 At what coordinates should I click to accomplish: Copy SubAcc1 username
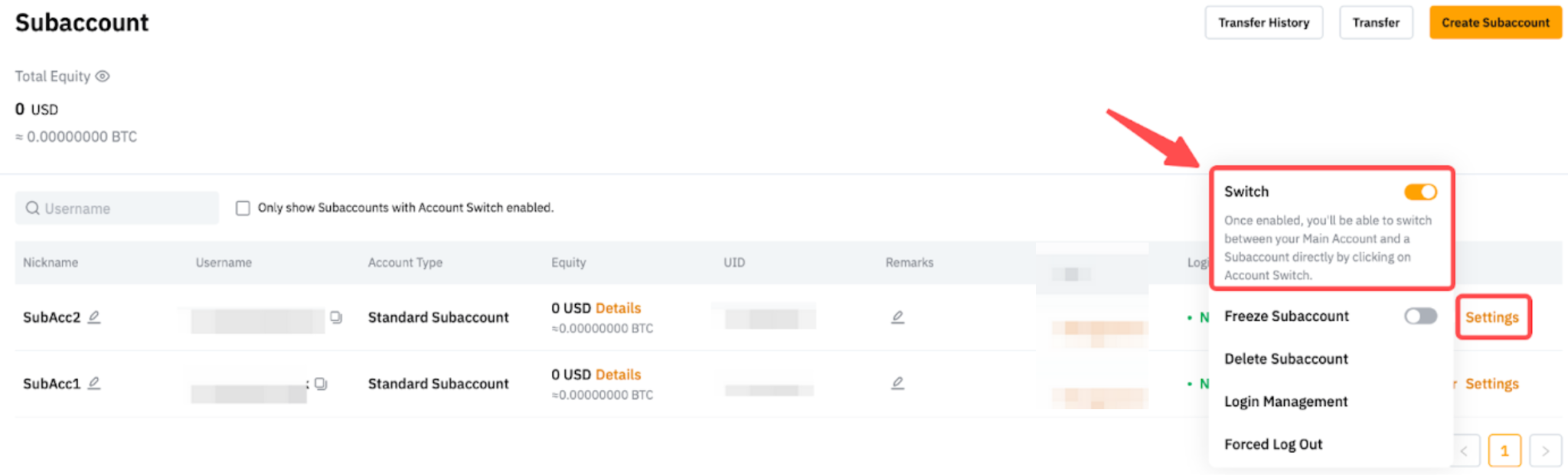point(321,383)
